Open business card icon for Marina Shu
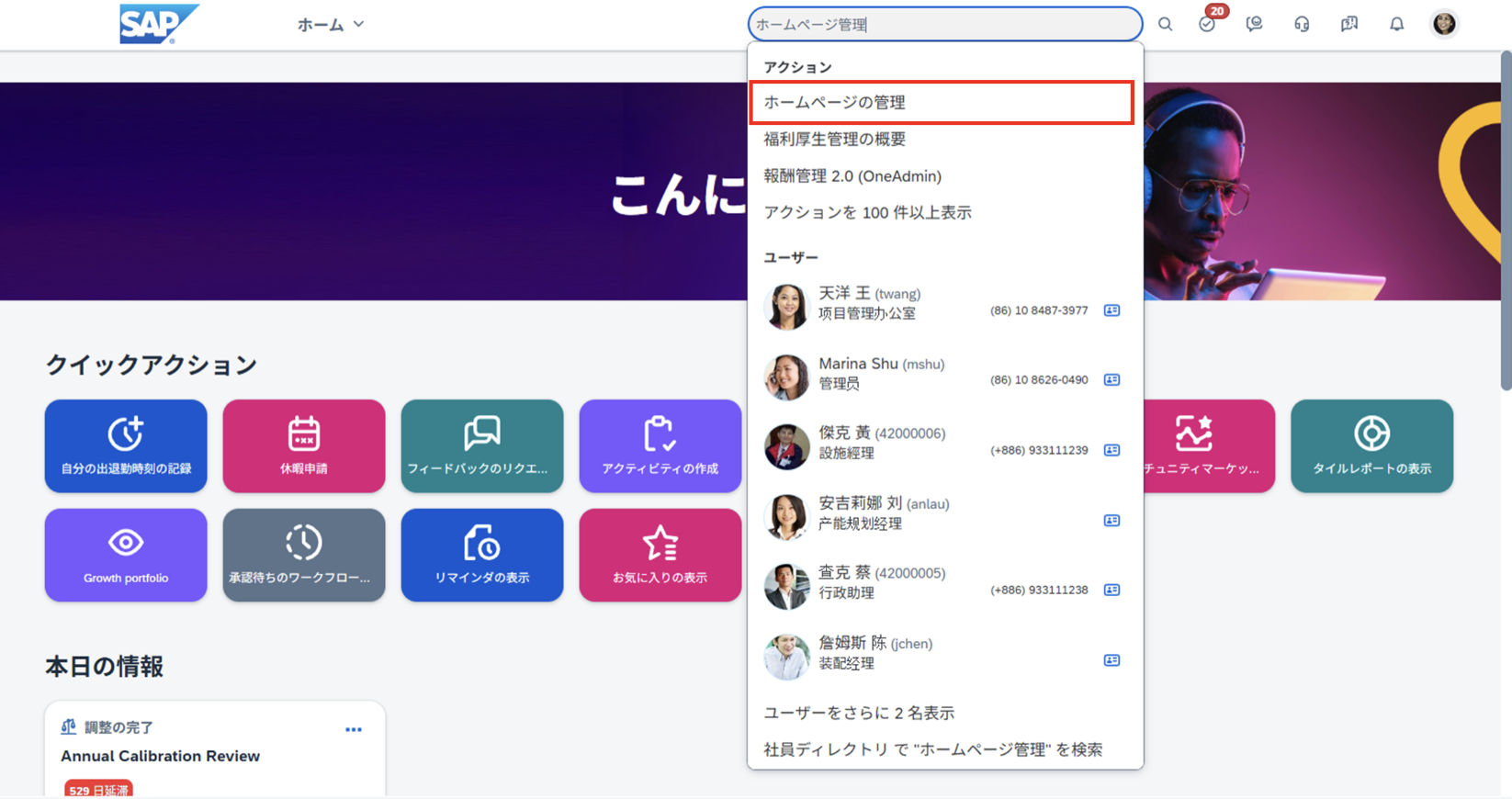 point(1111,380)
